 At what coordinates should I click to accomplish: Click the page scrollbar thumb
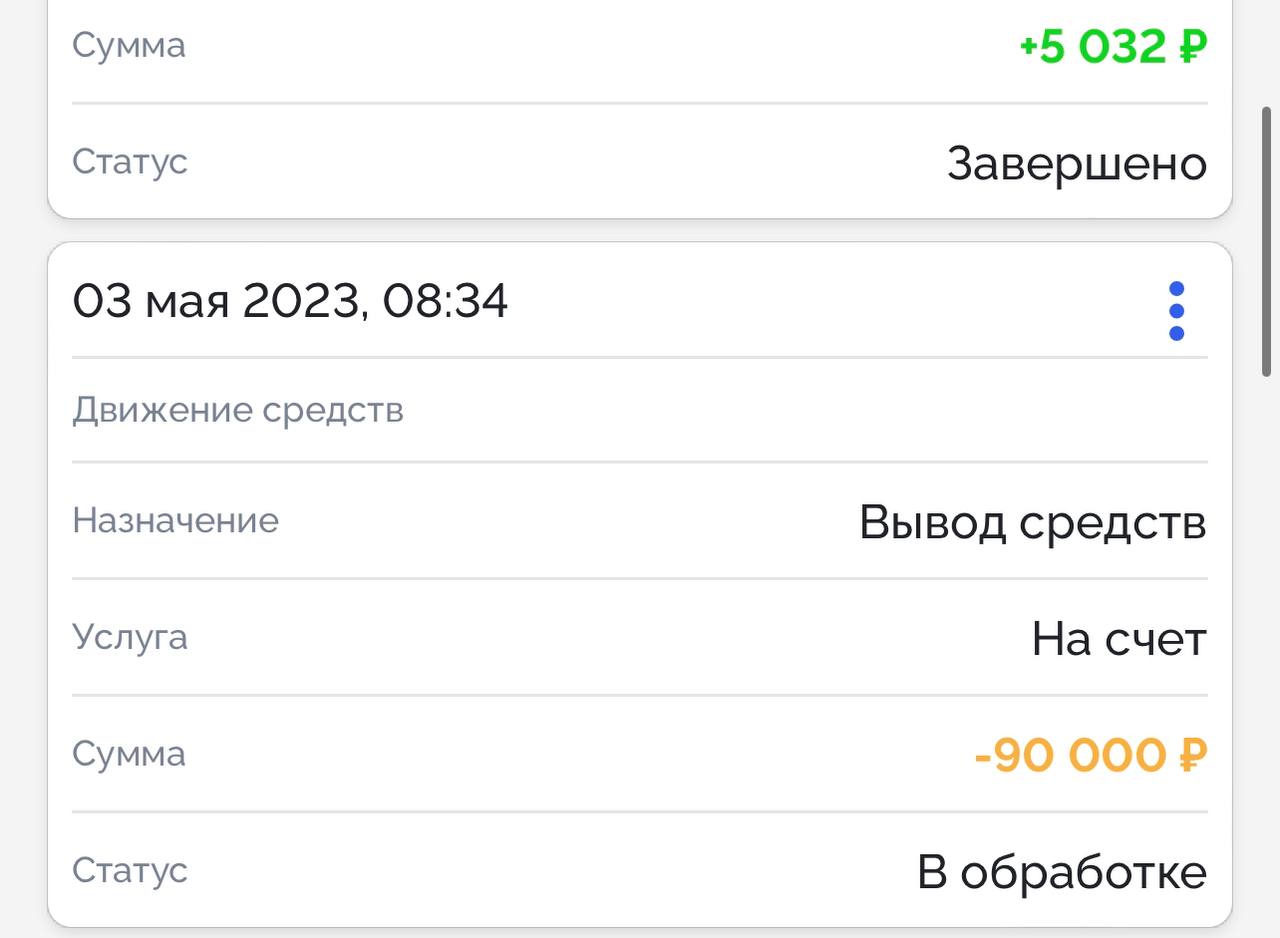tap(1268, 240)
